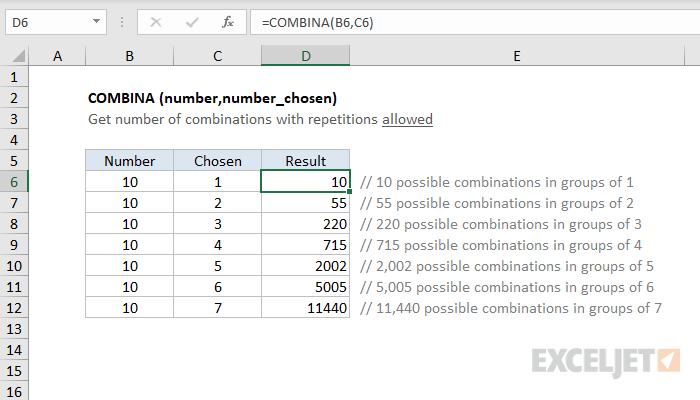Select cell containing result 11440
This screenshot has height=400, width=700.
305,308
